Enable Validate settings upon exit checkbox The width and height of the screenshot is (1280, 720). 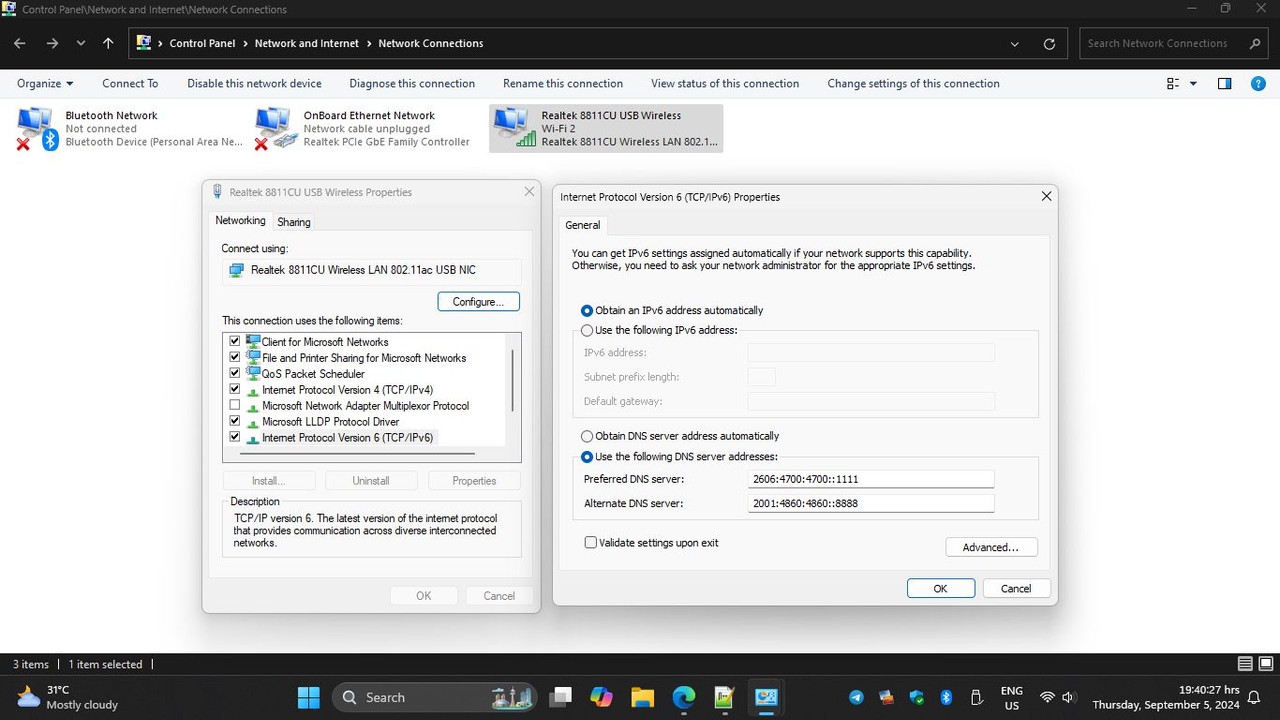(590, 543)
